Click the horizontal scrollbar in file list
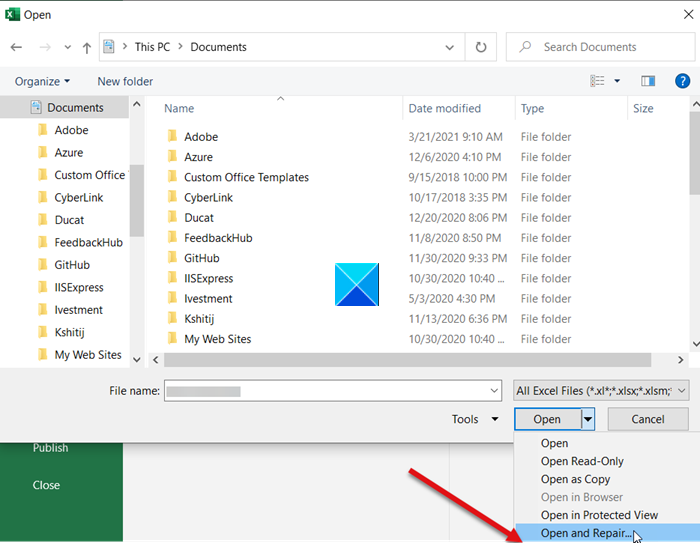 [x=407, y=359]
